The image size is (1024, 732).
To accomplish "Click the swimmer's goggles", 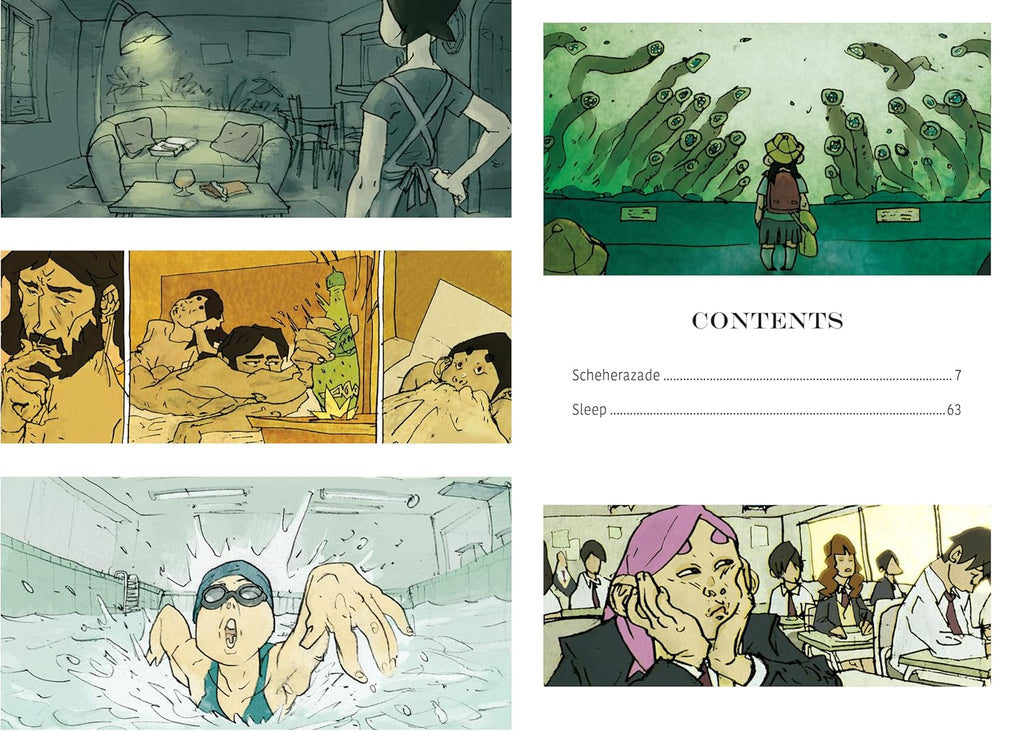I will click(234, 595).
